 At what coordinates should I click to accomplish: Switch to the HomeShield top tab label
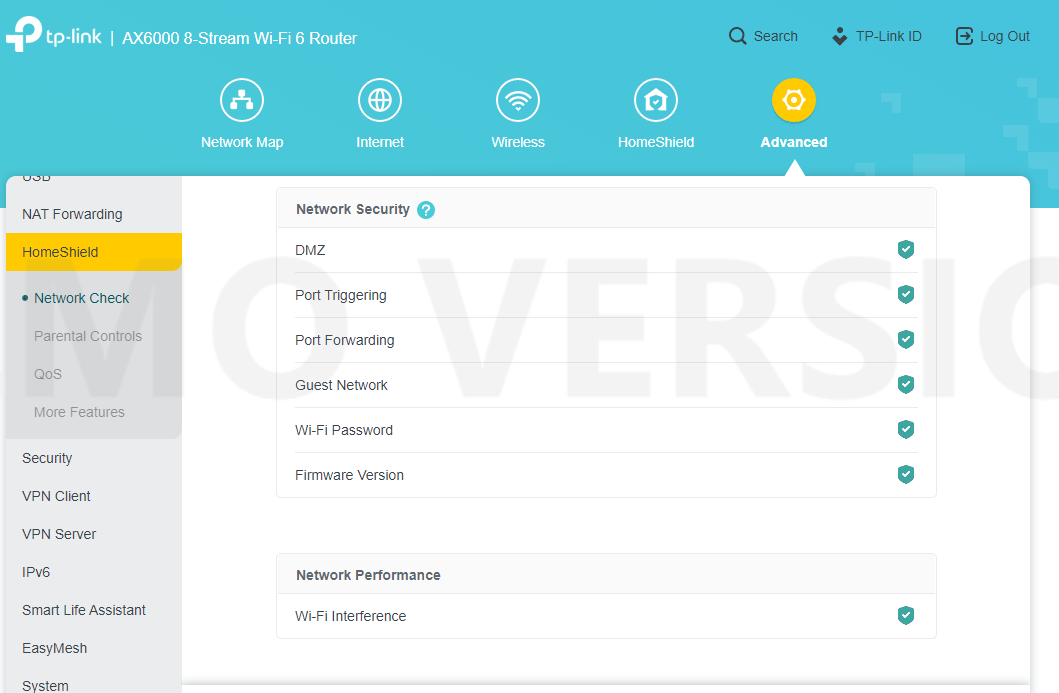tap(656, 142)
